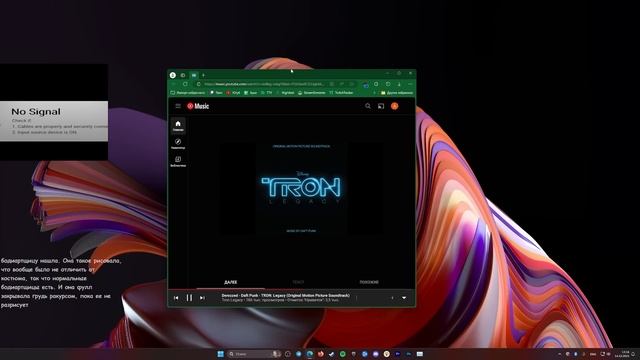Open the TurboReader bookmark
640x360 pixels.
[x=341, y=93]
